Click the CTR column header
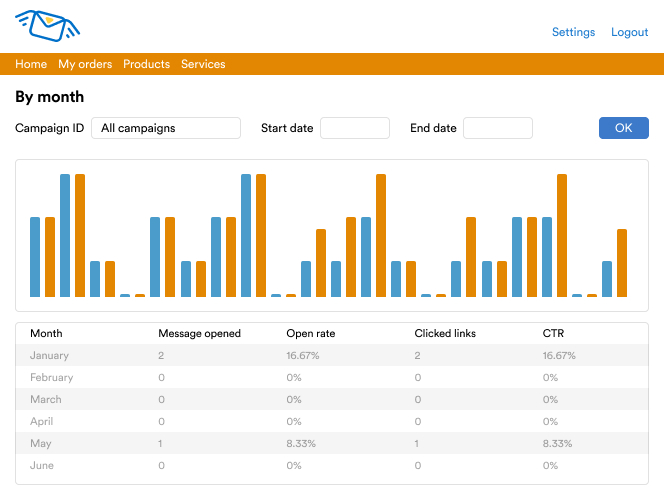Screen dimensions: 664x500 [552, 333]
